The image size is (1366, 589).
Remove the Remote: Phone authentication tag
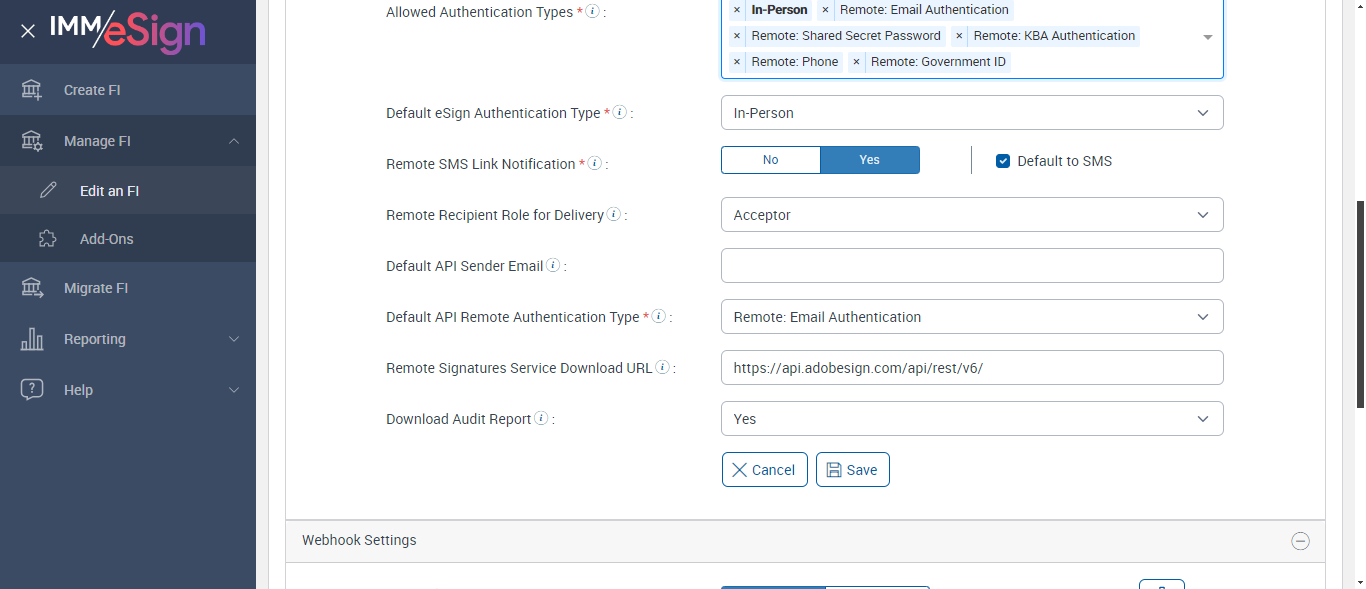[x=737, y=62]
